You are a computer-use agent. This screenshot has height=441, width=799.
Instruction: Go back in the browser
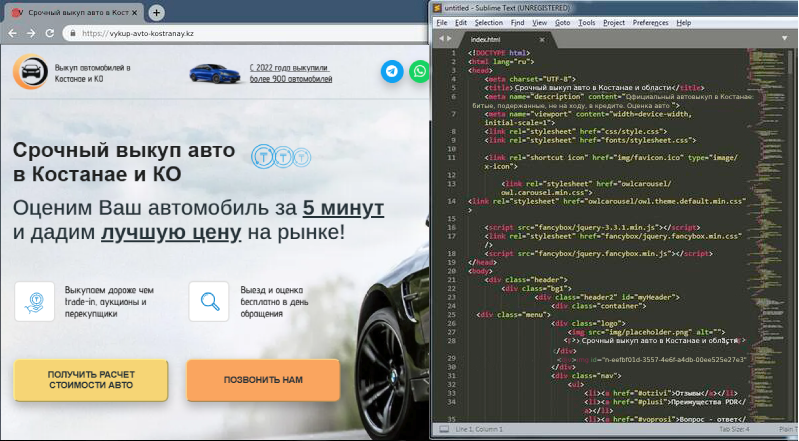point(13,33)
